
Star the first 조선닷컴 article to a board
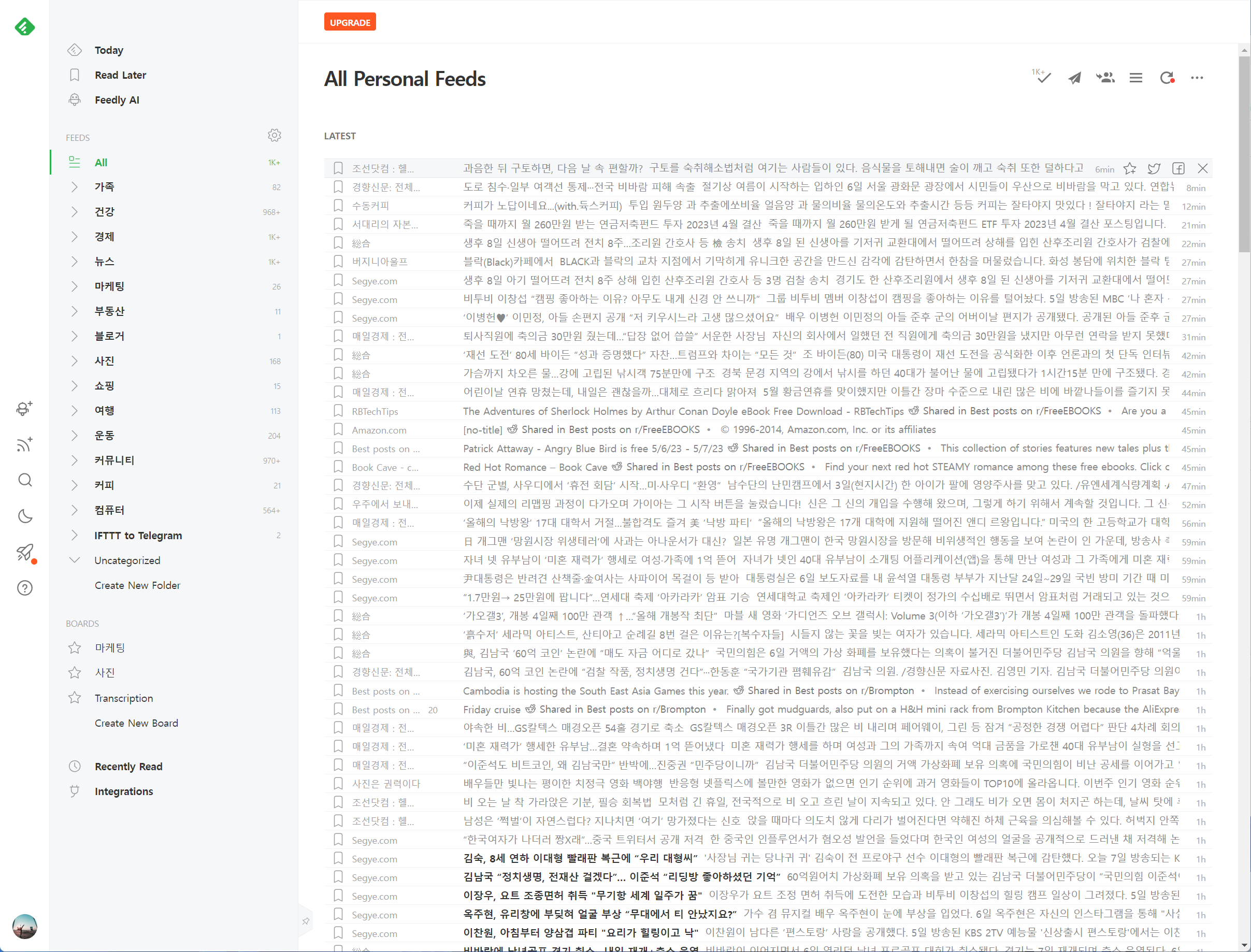click(x=1130, y=168)
